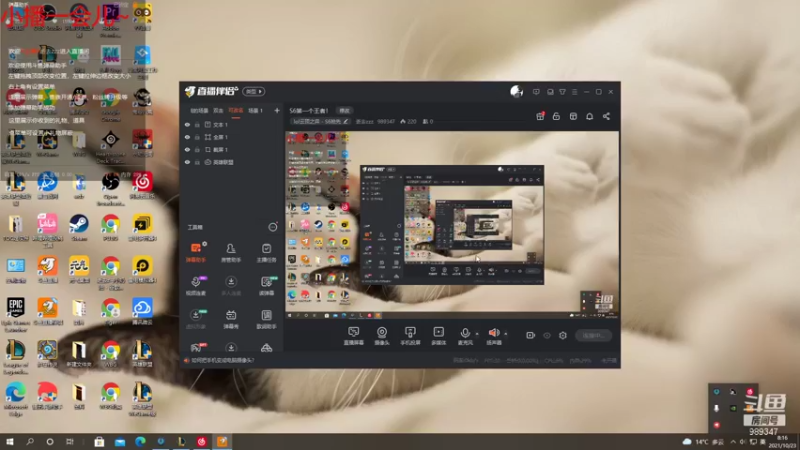Open the 主播任务 tool

point(266,252)
